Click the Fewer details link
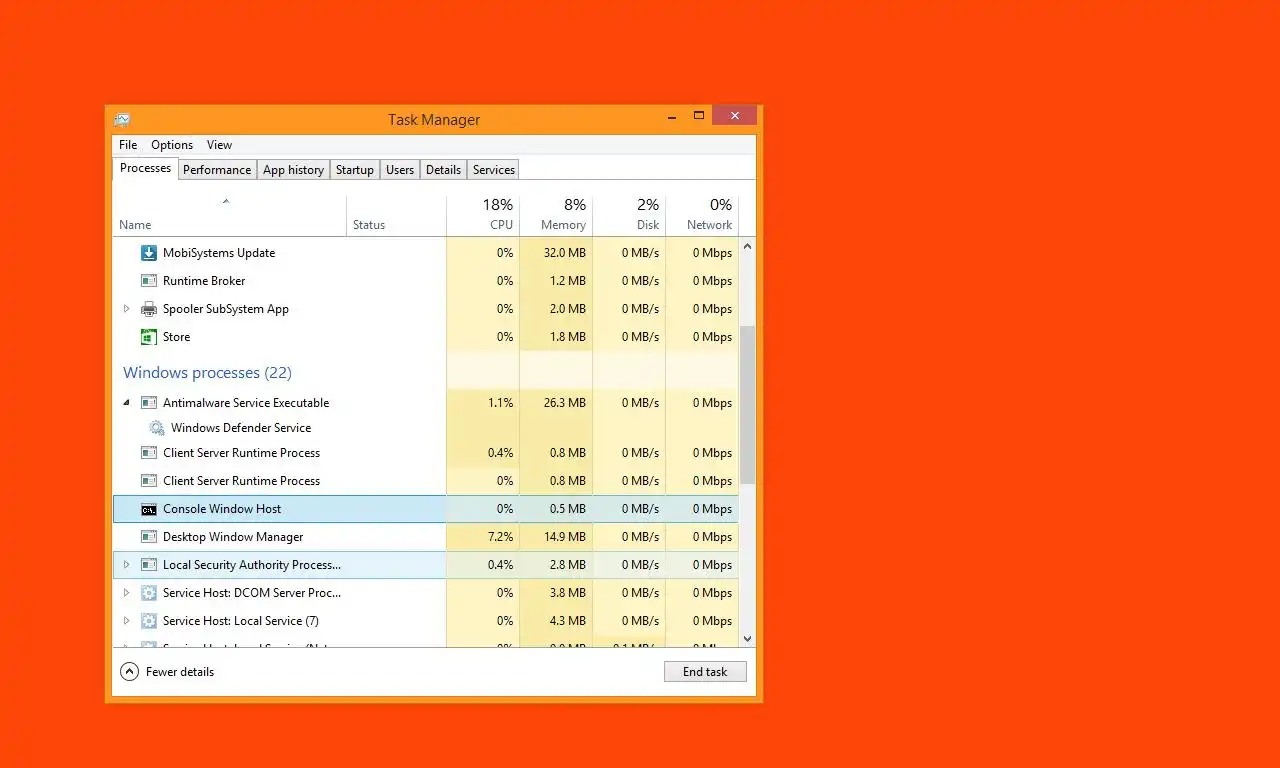This screenshot has height=768, width=1280. pos(180,672)
